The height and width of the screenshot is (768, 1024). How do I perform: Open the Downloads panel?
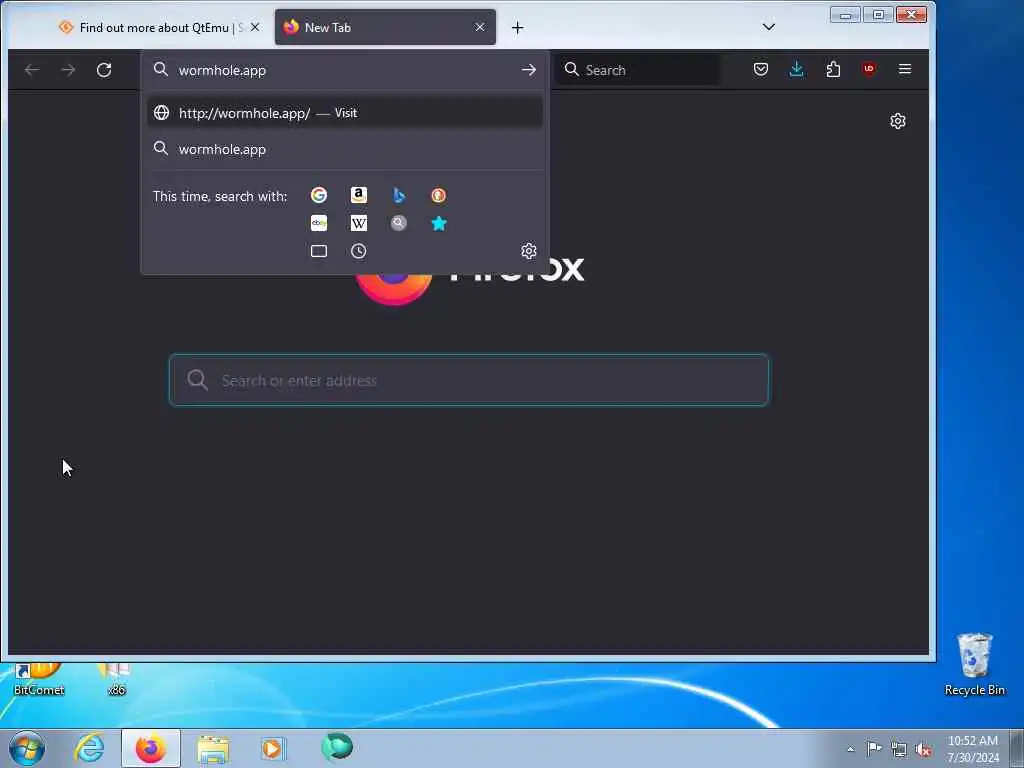click(796, 69)
